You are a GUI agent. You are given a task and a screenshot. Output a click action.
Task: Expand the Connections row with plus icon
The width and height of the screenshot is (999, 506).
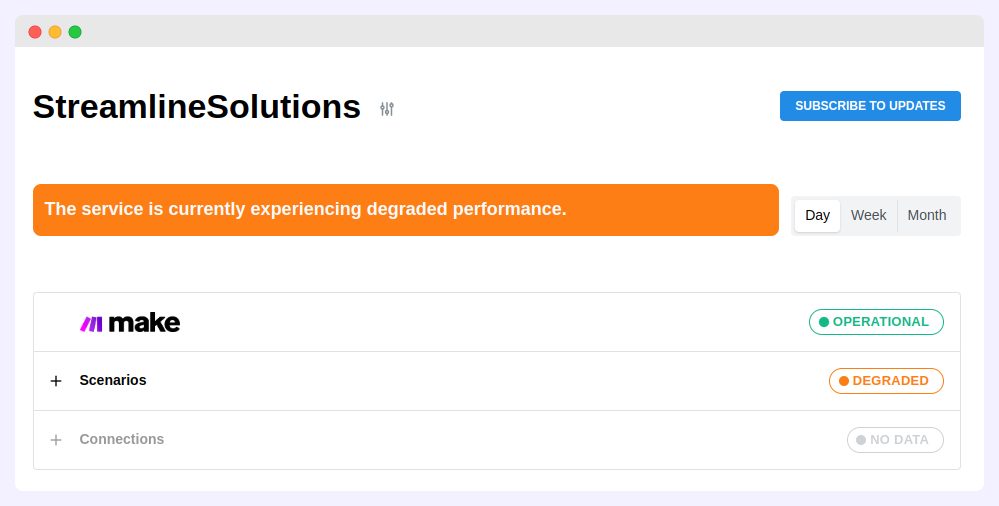point(56,440)
